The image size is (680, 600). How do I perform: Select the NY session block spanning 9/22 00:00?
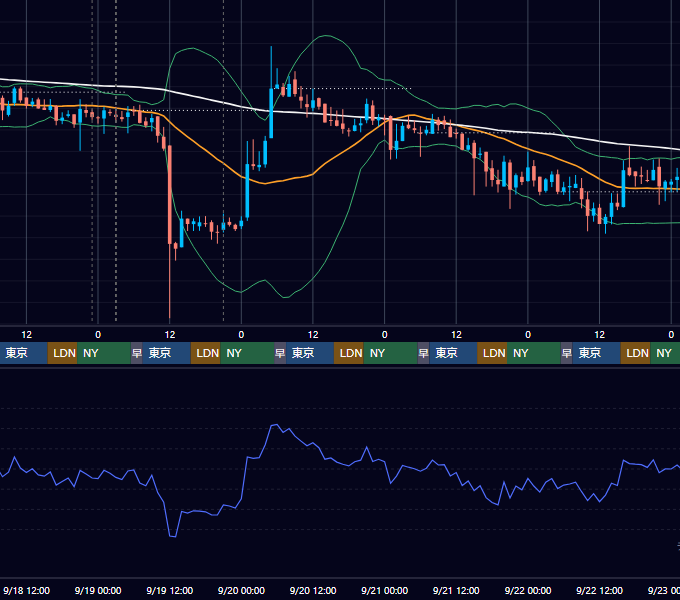534,353
